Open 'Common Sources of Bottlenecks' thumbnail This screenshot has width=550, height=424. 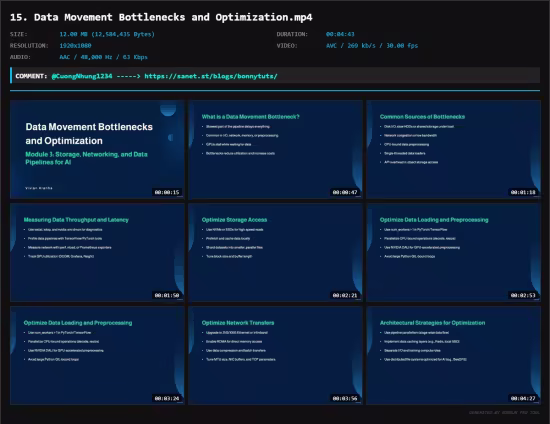[x=454, y=149]
